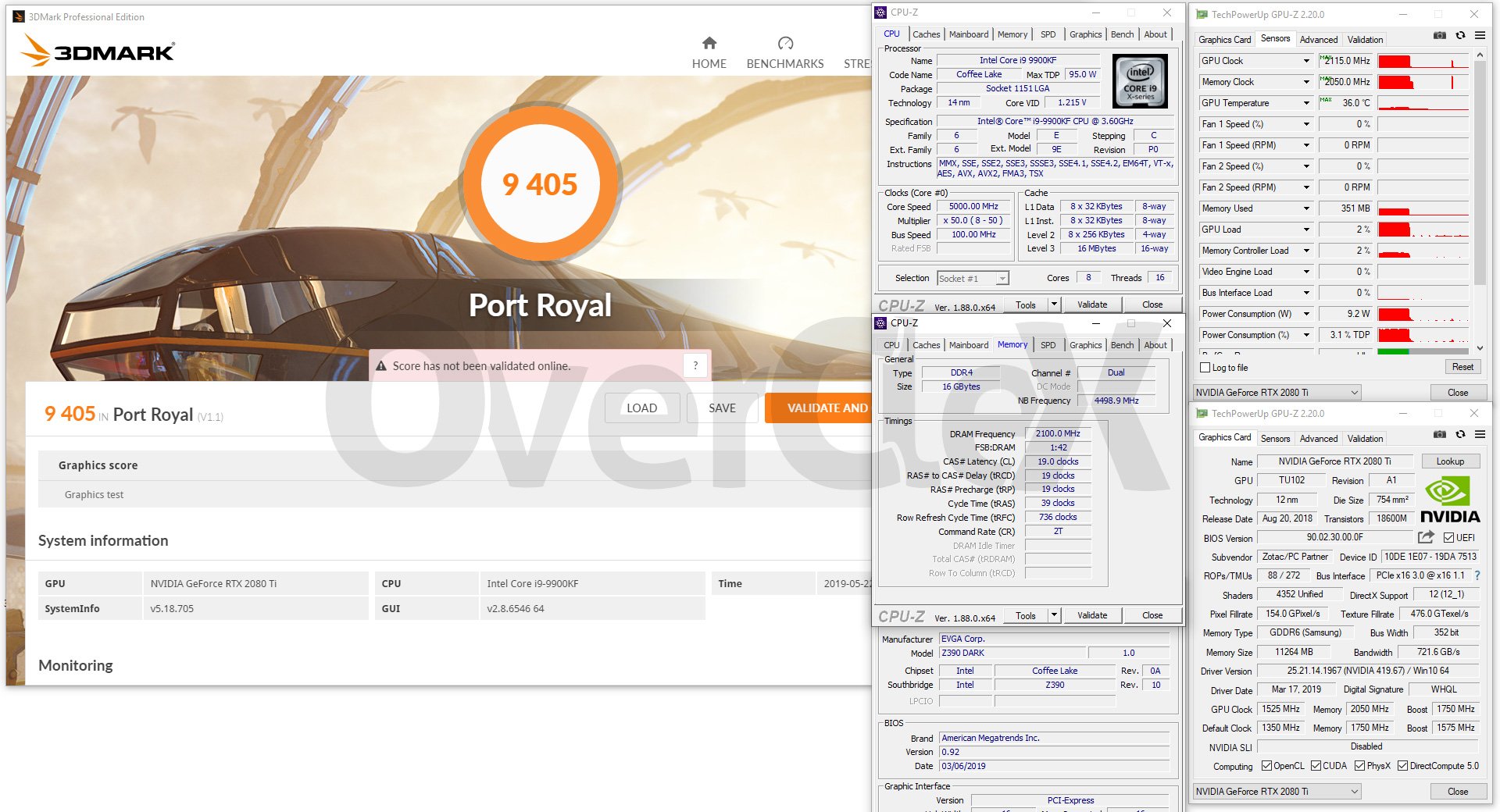Screen dimensions: 1500x812
Task: Switch to Caches tab in top CPU-Z window
Action: 926,34
